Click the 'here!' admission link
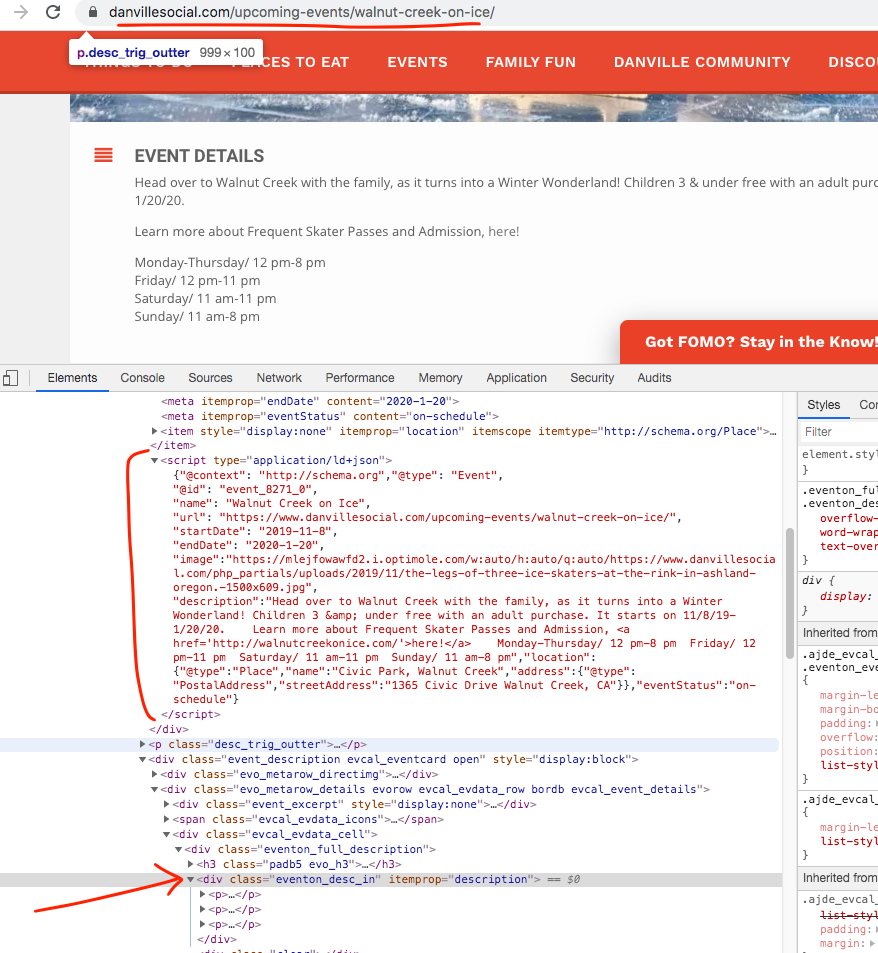Image resolution: width=878 pixels, height=953 pixels. click(x=503, y=231)
